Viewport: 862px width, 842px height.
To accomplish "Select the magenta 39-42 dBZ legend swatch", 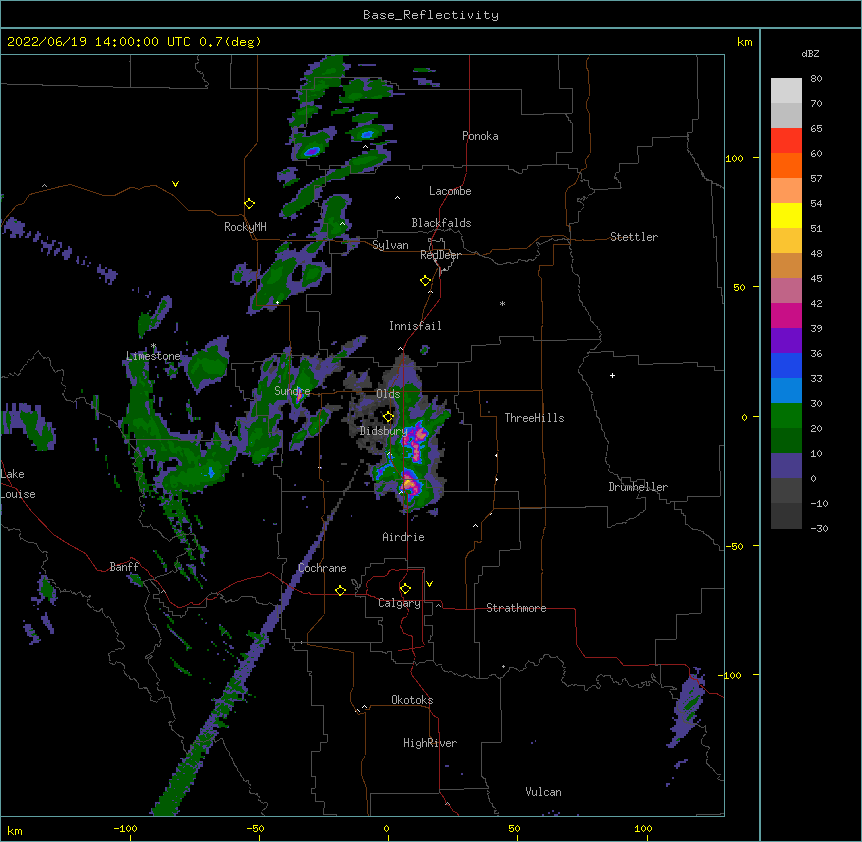I will pos(786,315).
